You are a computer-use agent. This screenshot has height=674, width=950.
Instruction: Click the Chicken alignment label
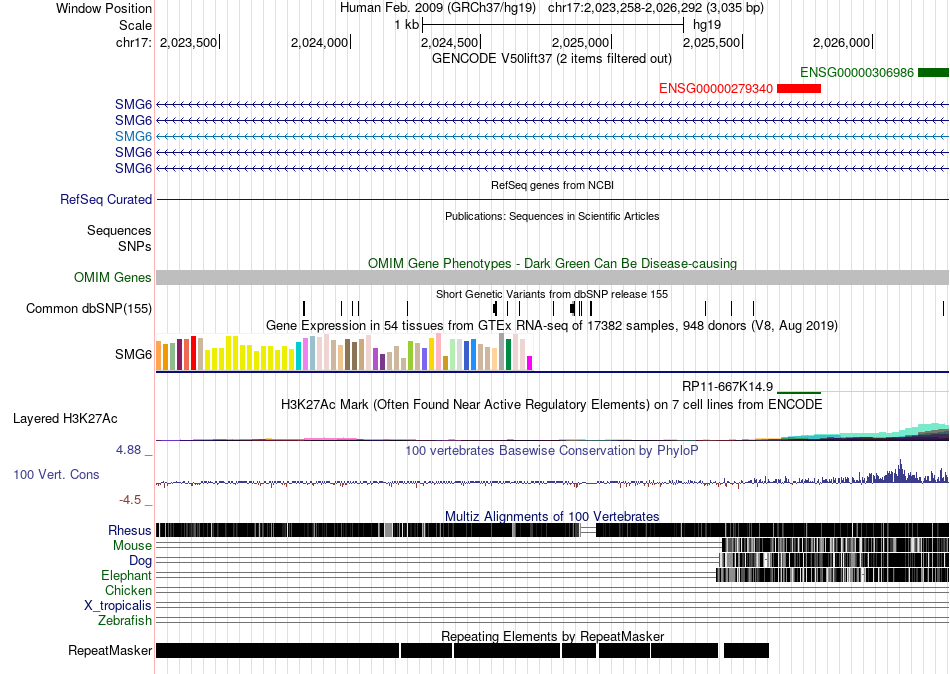pyautogui.click(x=128, y=590)
